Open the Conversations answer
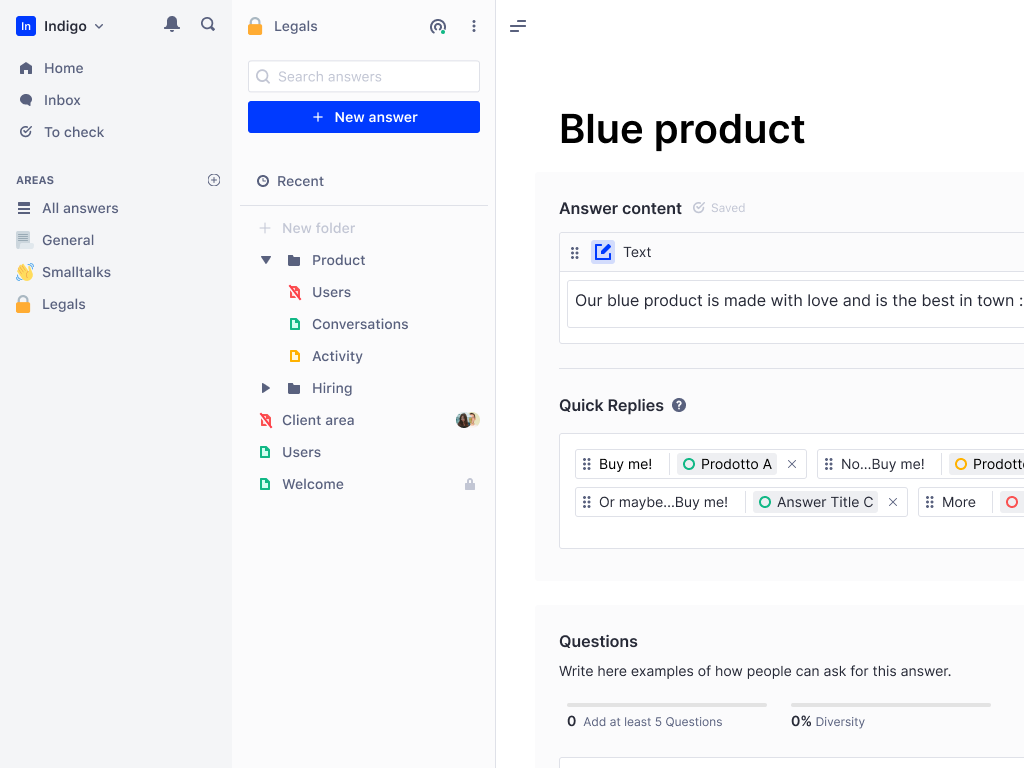 coord(360,324)
